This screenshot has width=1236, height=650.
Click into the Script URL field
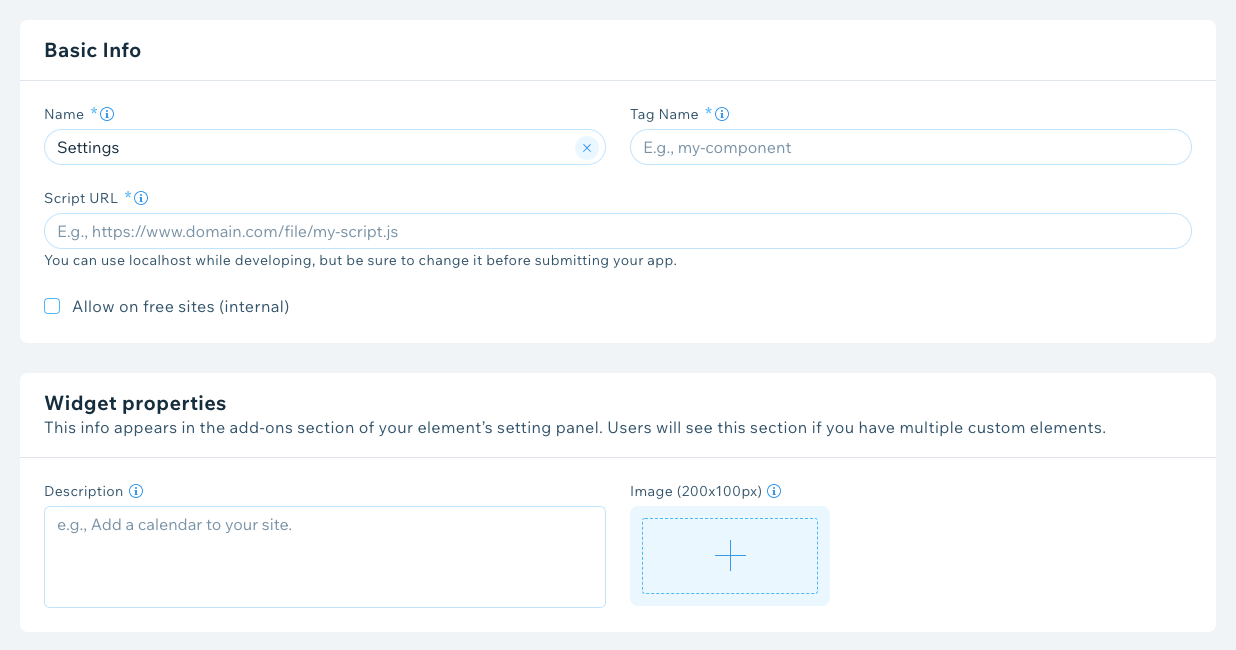[618, 231]
